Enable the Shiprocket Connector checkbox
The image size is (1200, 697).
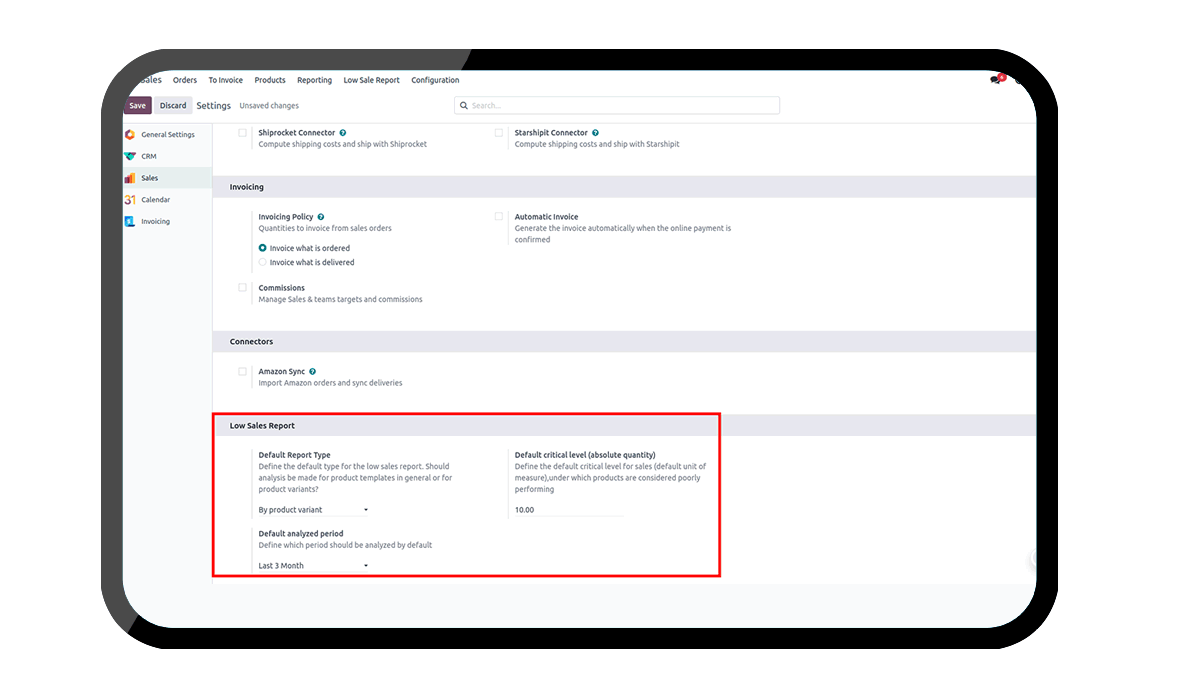(242, 133)
